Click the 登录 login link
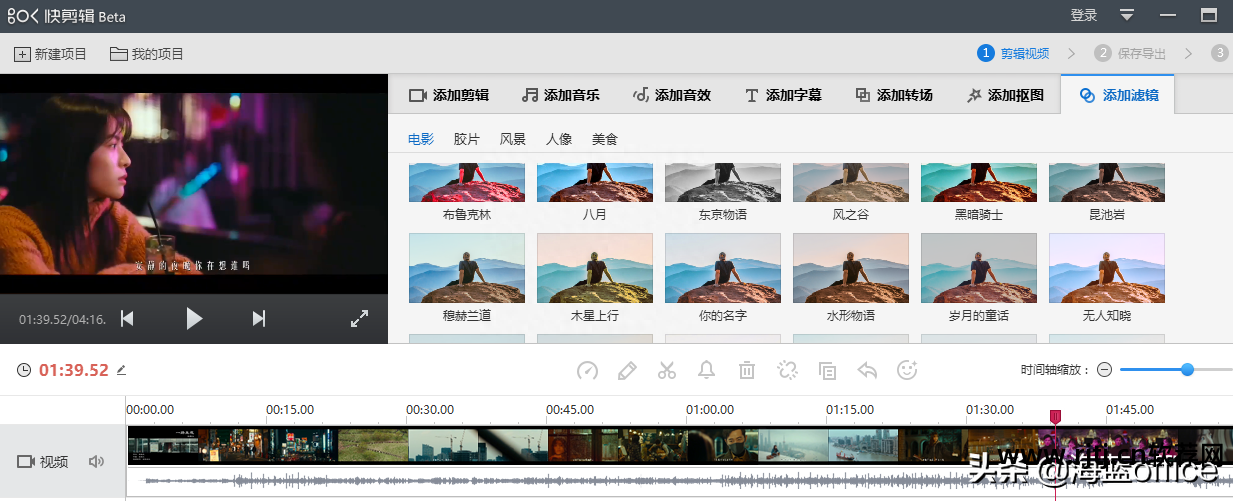 (1084, 15)
